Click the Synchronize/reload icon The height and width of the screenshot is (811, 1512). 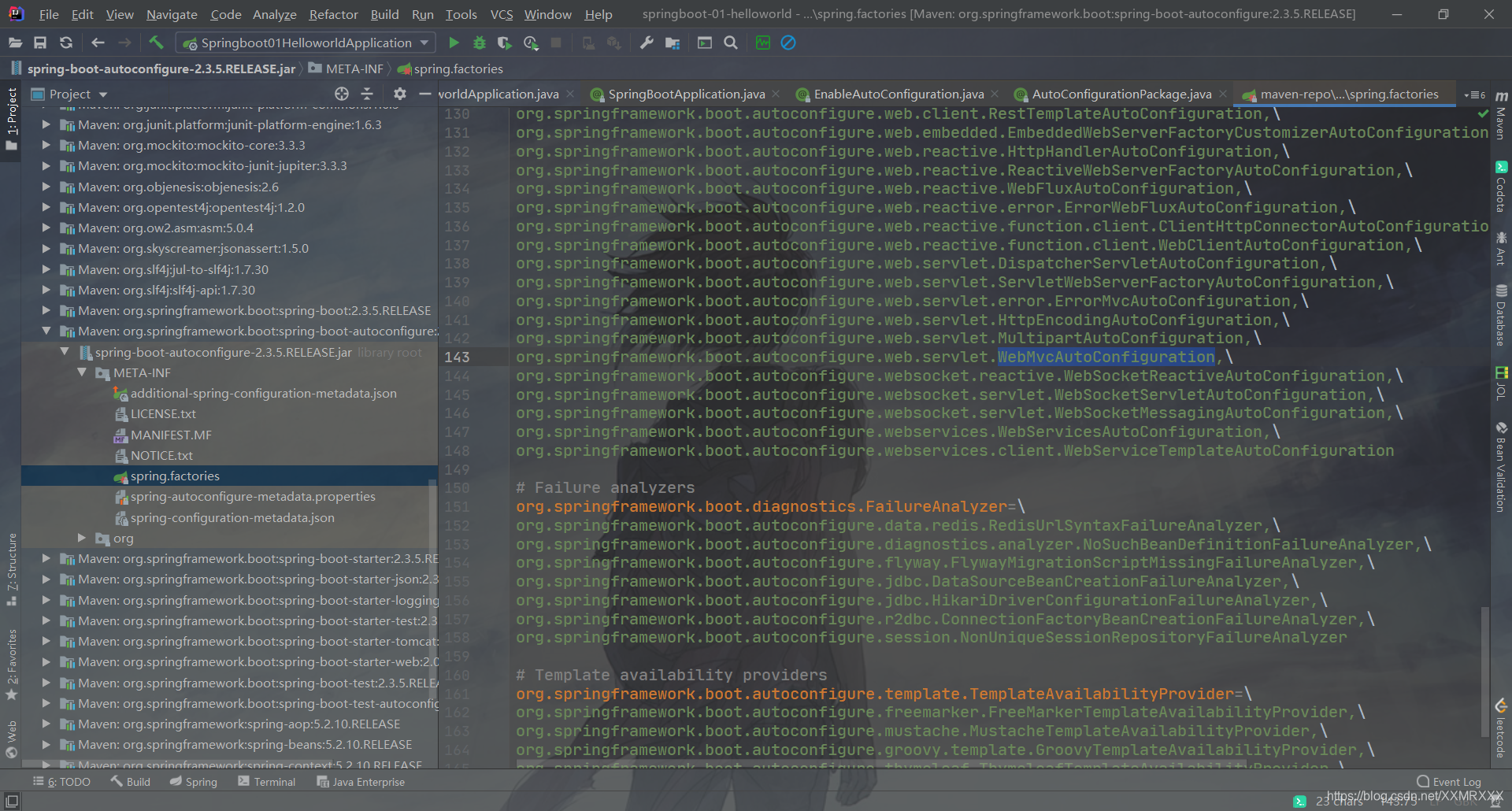coord(66,43)
